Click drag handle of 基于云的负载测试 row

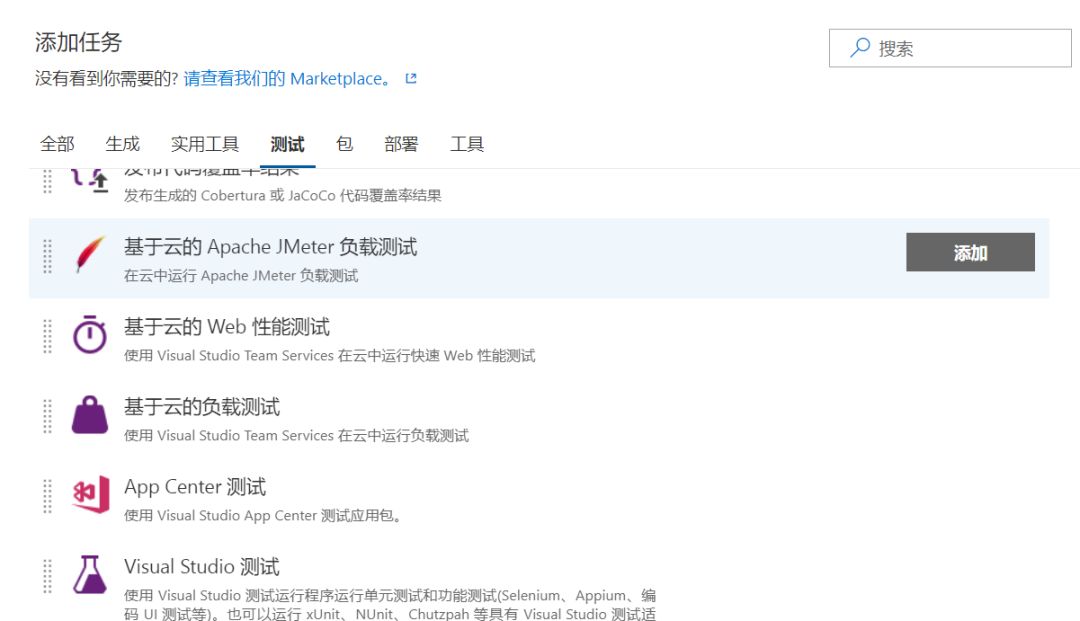(48, 416)
